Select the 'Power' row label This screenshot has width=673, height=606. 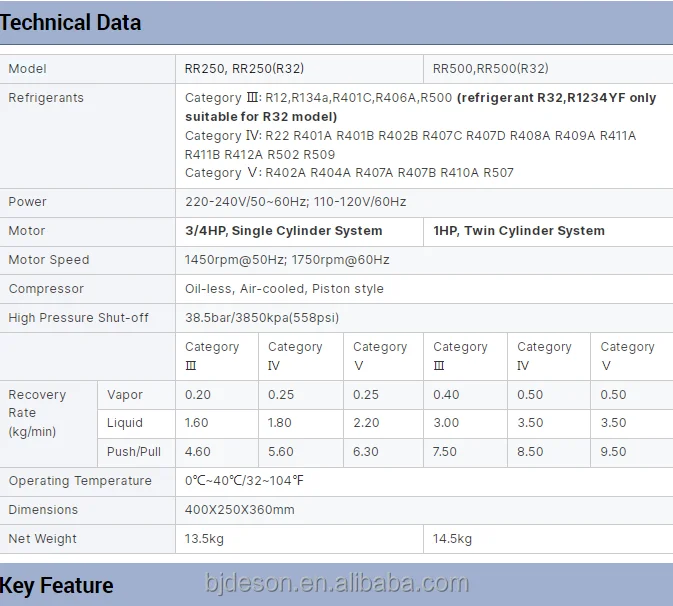pyautogui.click(x=27, y=202)
